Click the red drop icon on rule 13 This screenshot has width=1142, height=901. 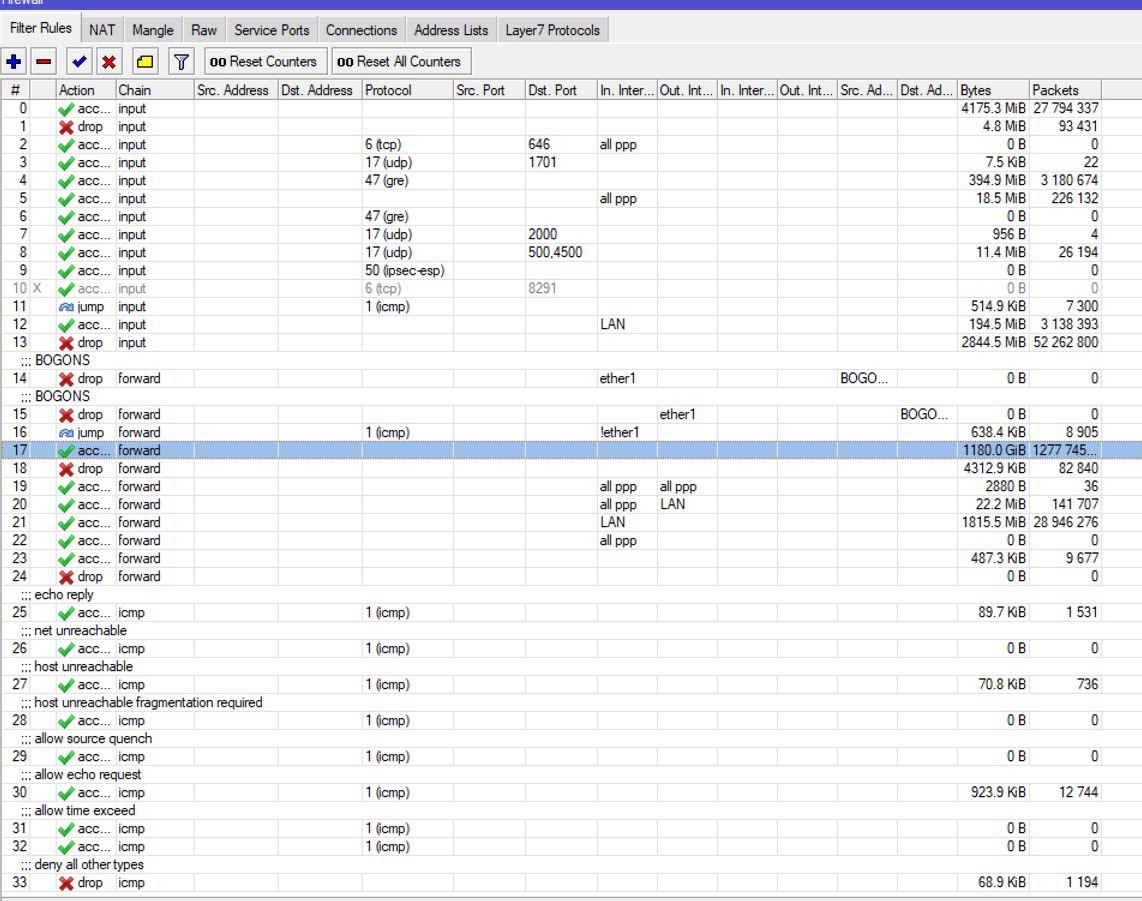(66, 343)
